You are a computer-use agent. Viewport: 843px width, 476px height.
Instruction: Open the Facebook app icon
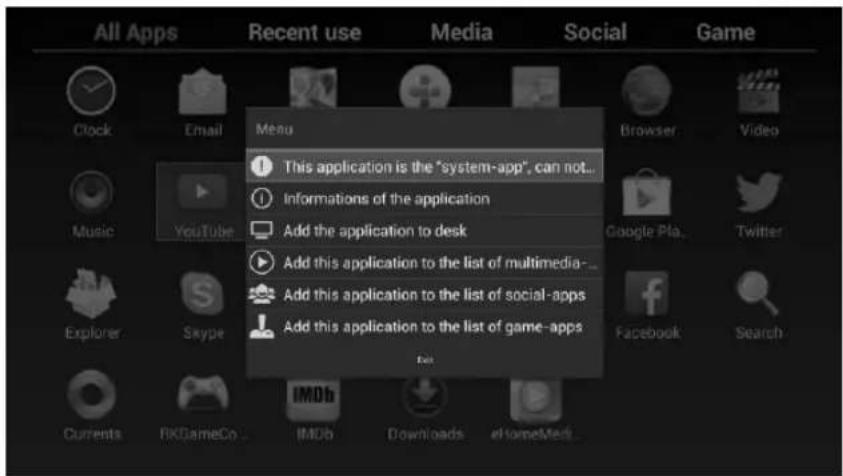click(x=647, y=294)
